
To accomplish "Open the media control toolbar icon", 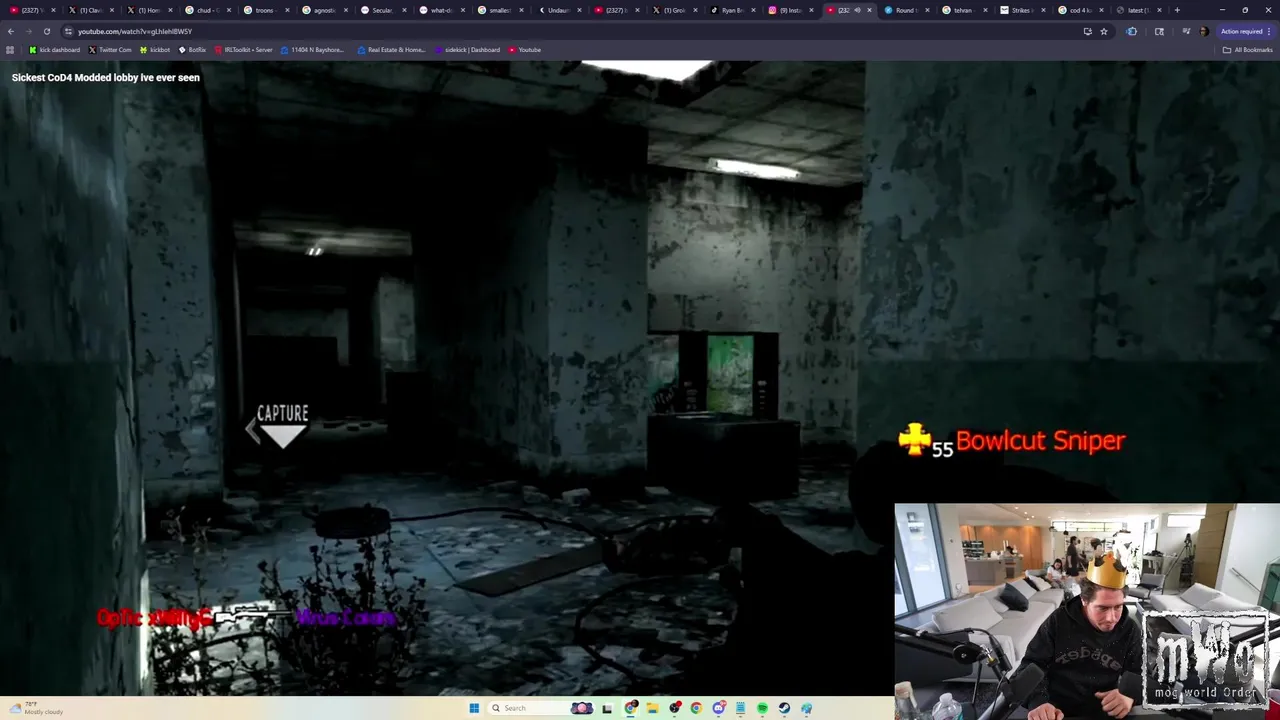I will [1186, 31].
